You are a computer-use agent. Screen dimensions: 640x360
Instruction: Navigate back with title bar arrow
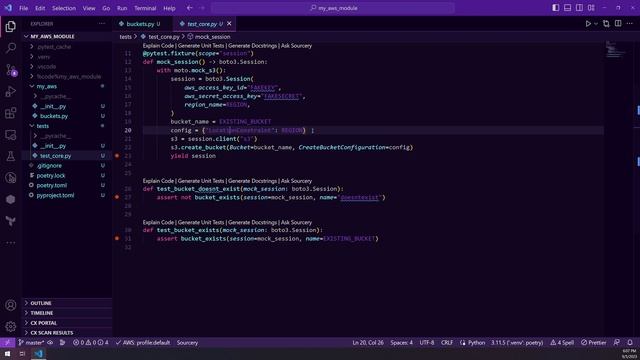point(190,8)
